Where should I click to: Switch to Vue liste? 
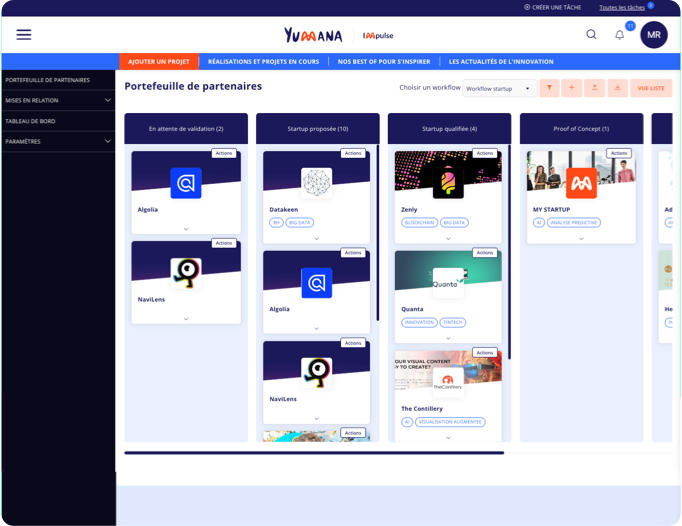651,88
